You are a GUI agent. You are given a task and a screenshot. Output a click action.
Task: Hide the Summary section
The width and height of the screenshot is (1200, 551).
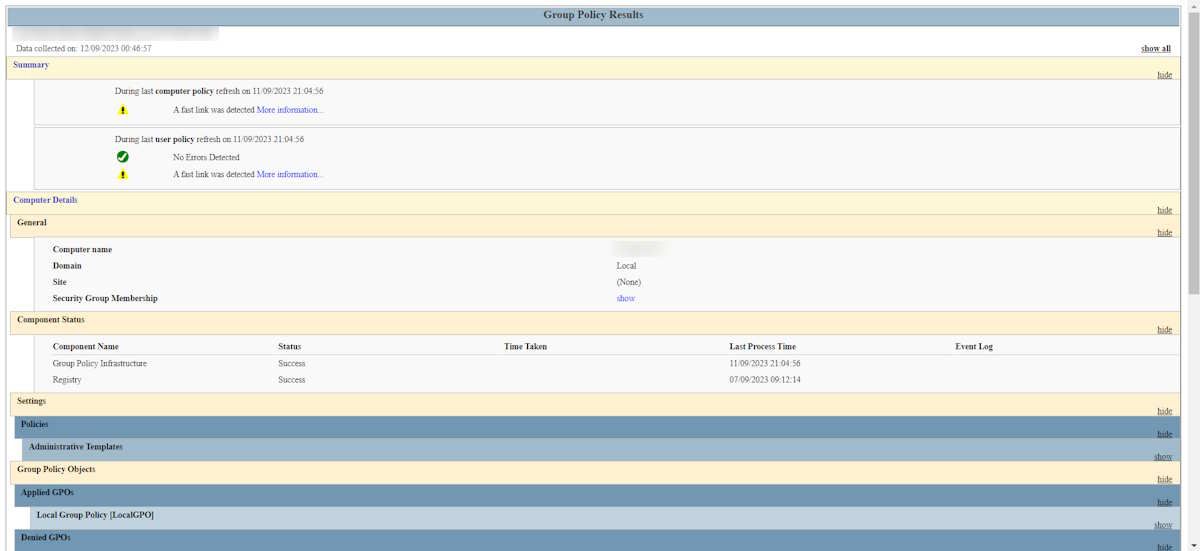1164,75
